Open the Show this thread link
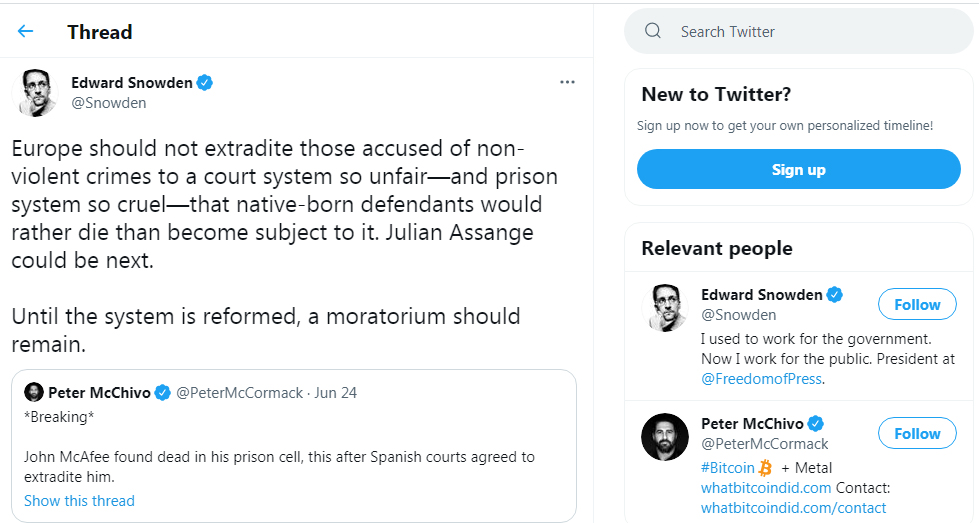979x523 pixels. pos(79,500)
